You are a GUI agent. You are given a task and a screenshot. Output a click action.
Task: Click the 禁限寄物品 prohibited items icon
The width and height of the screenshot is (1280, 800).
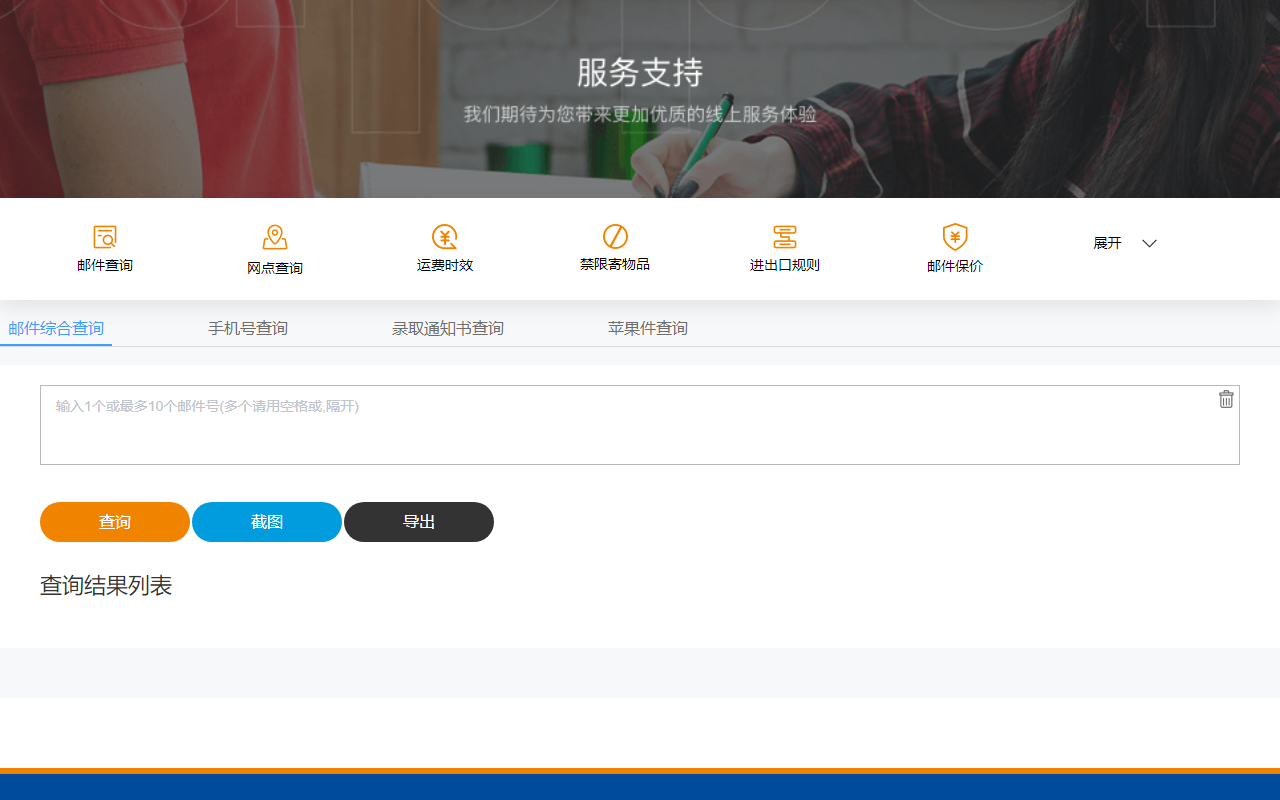click(614, 249)
